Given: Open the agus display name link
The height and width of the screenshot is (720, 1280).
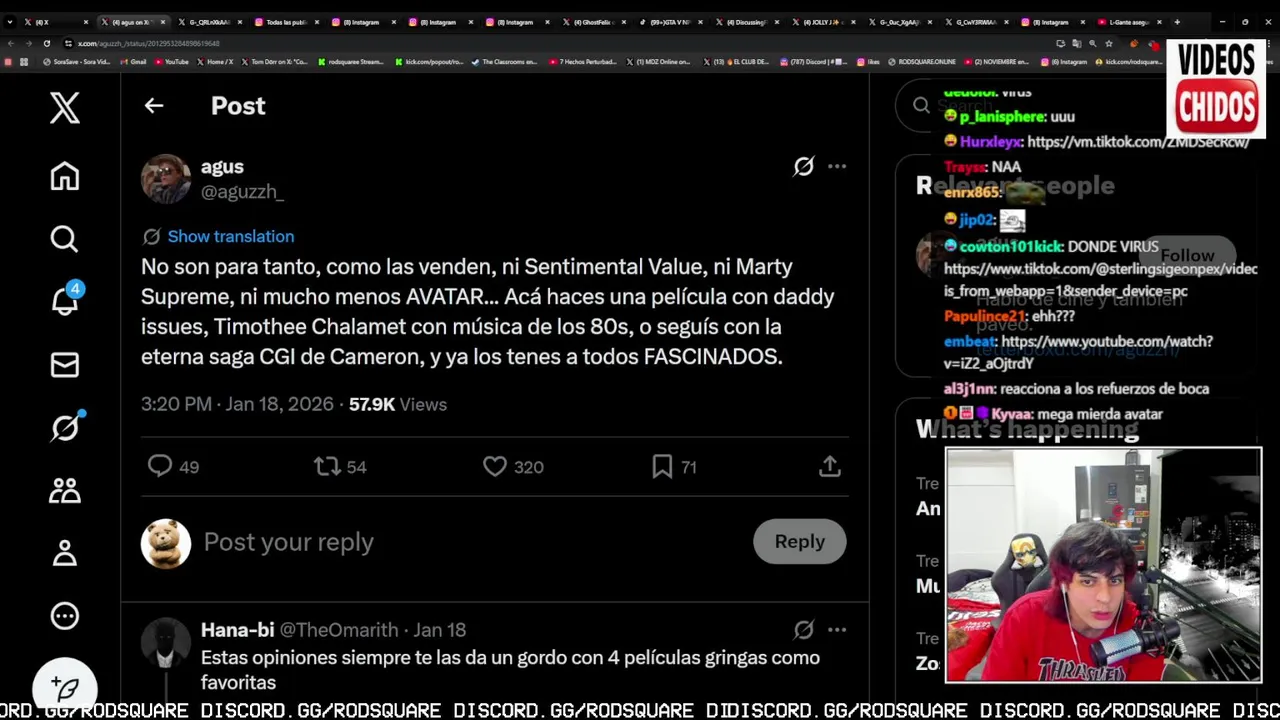Looking at the screenshot, I should click(x=222, y=167).
